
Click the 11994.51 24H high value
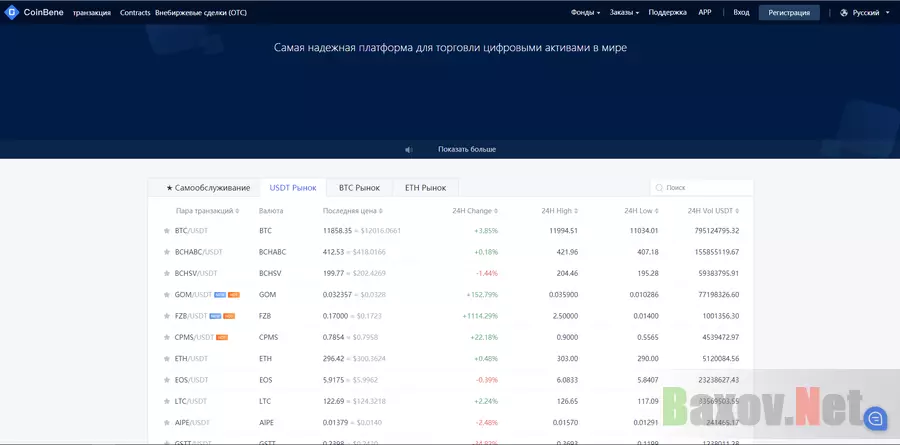point(564,231)
